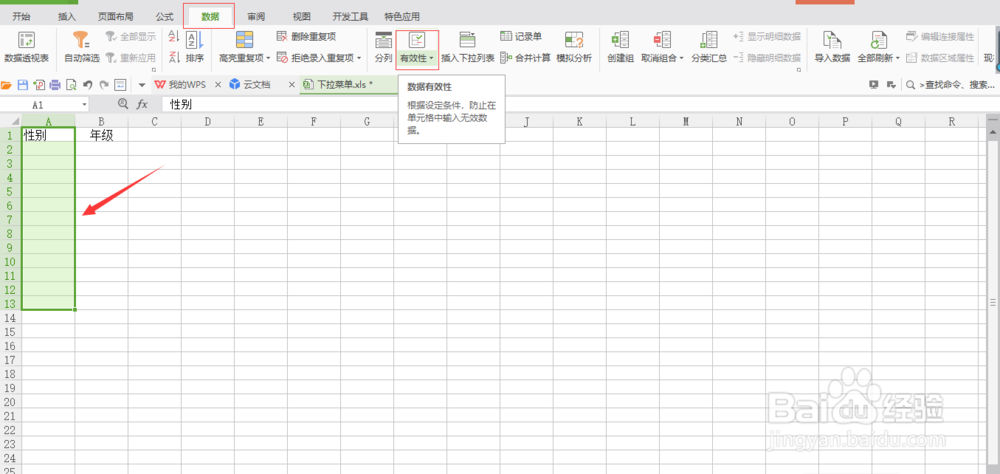Image resolution: width=1000 pixels, height=474 pixels.
Task: Click 合并计算 consolidate
Action: point(526,57)
